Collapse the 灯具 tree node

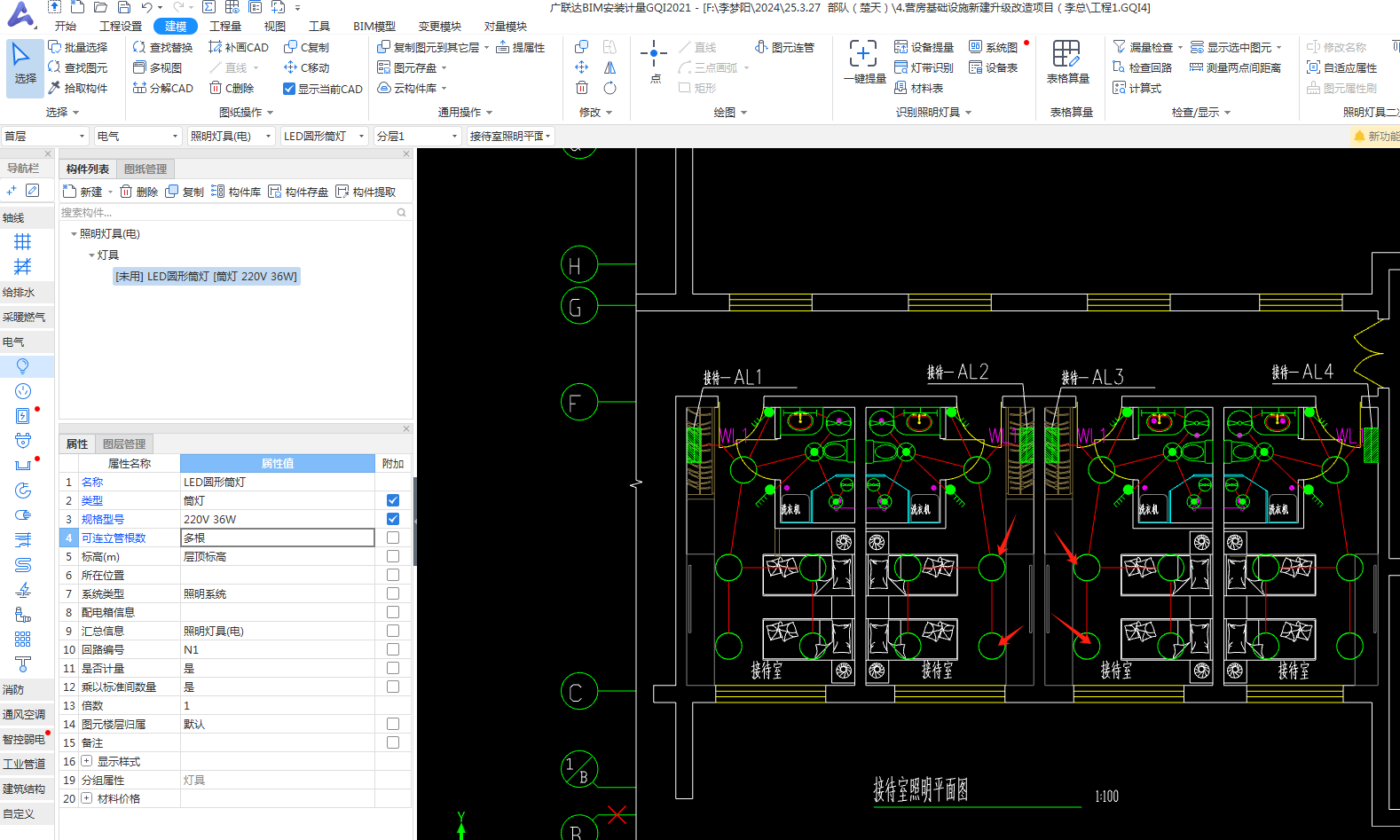pyautogui.click(x=91, y=255)
